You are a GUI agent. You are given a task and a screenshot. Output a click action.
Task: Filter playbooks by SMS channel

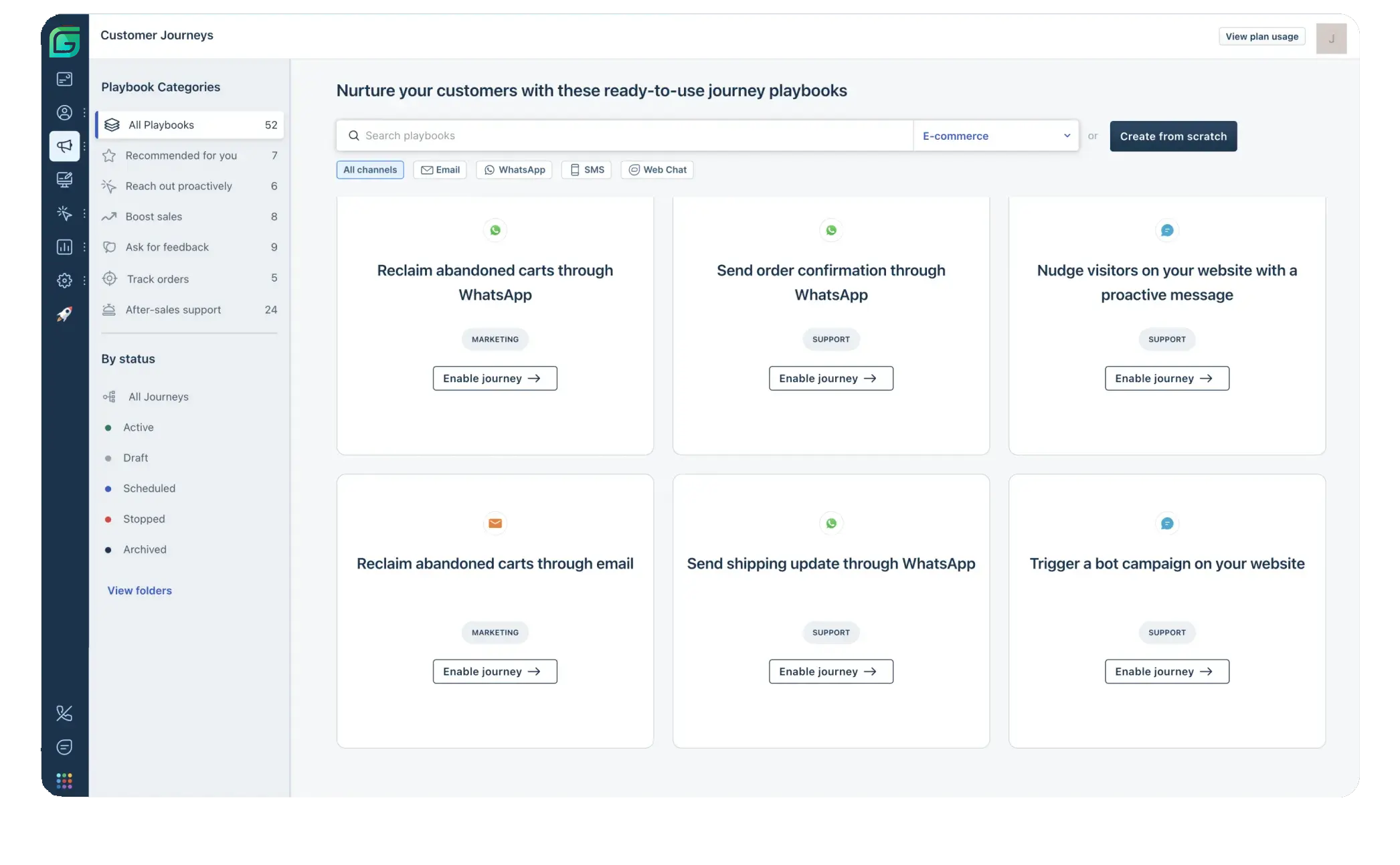pos(587,170)
